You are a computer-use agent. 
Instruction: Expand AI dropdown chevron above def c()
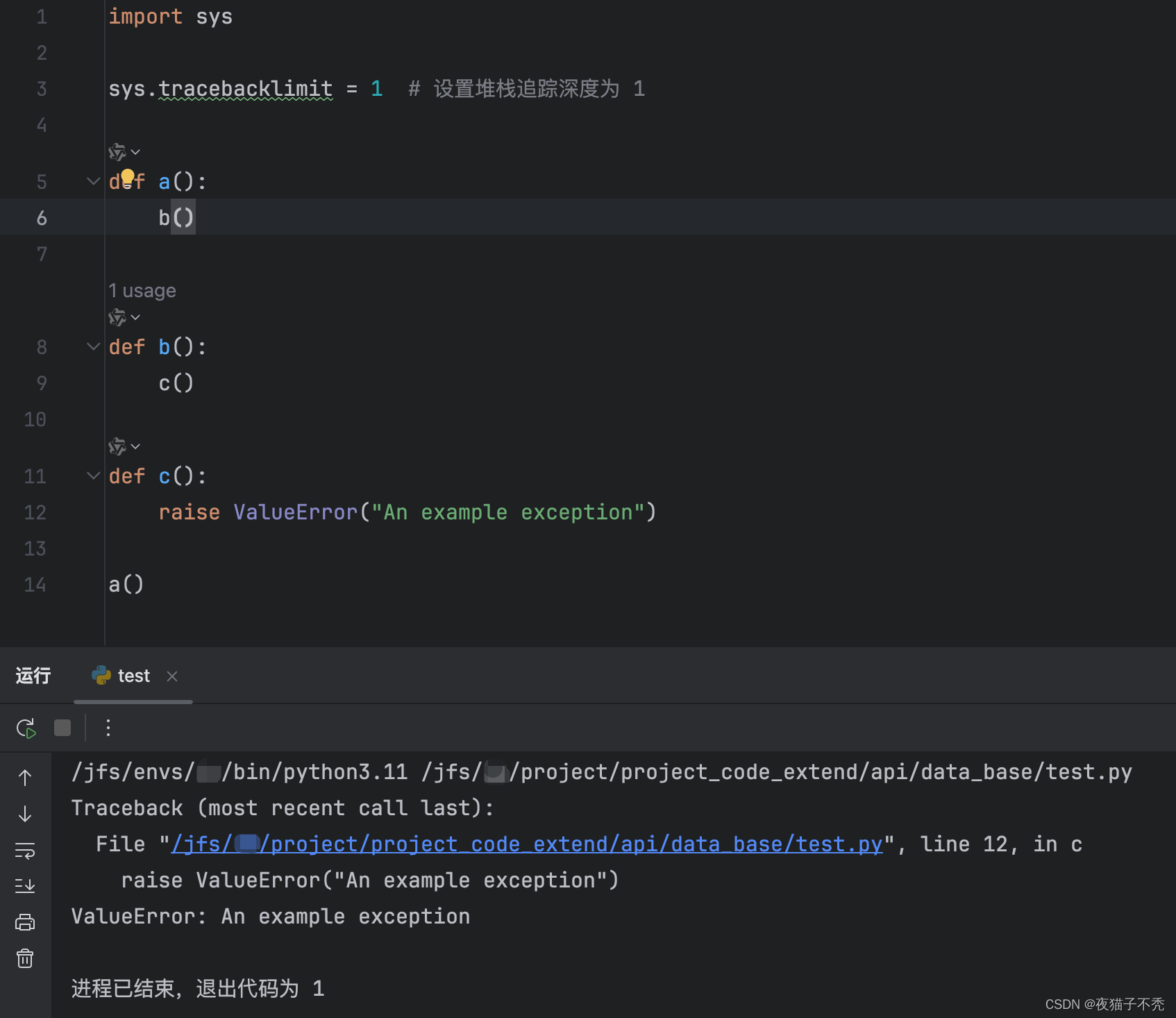point(135,447)
